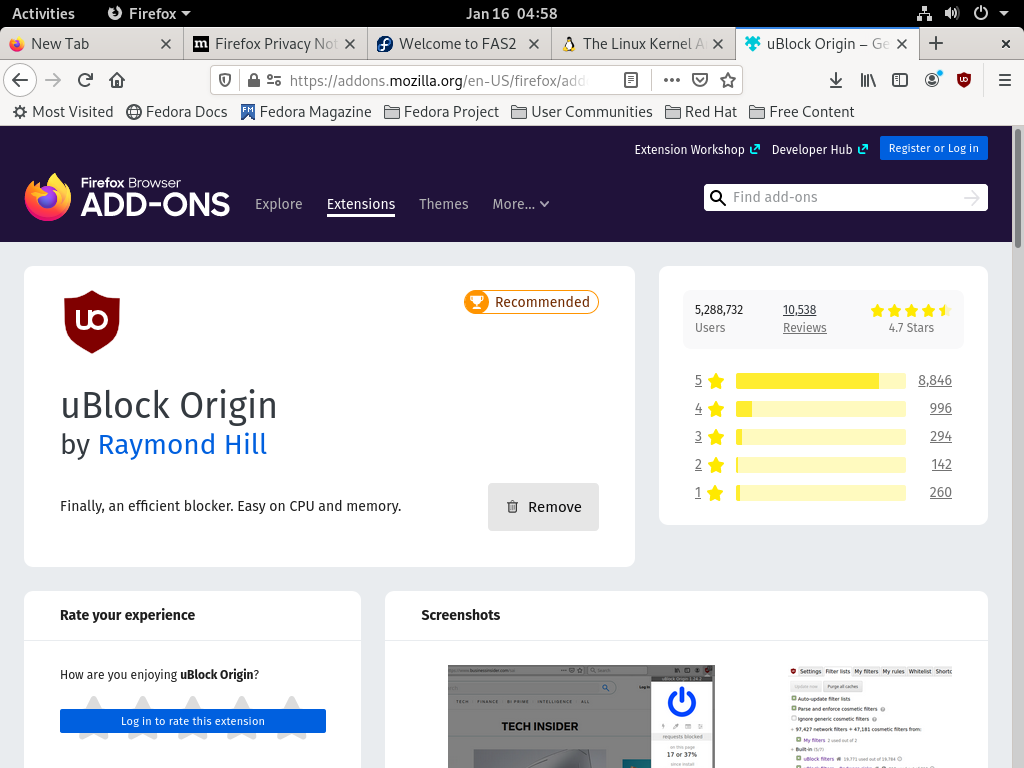Open the Firefox application menu dropdown
The height and width of the screenshot is (768, 1024).
point(149,13)
